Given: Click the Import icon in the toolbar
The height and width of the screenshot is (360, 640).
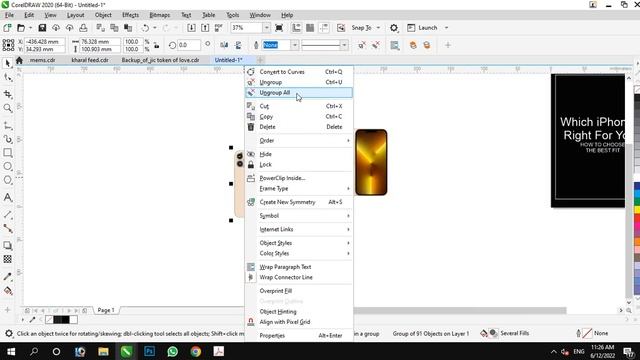Looking at the screenshot, I should click(x=191, y=28).
